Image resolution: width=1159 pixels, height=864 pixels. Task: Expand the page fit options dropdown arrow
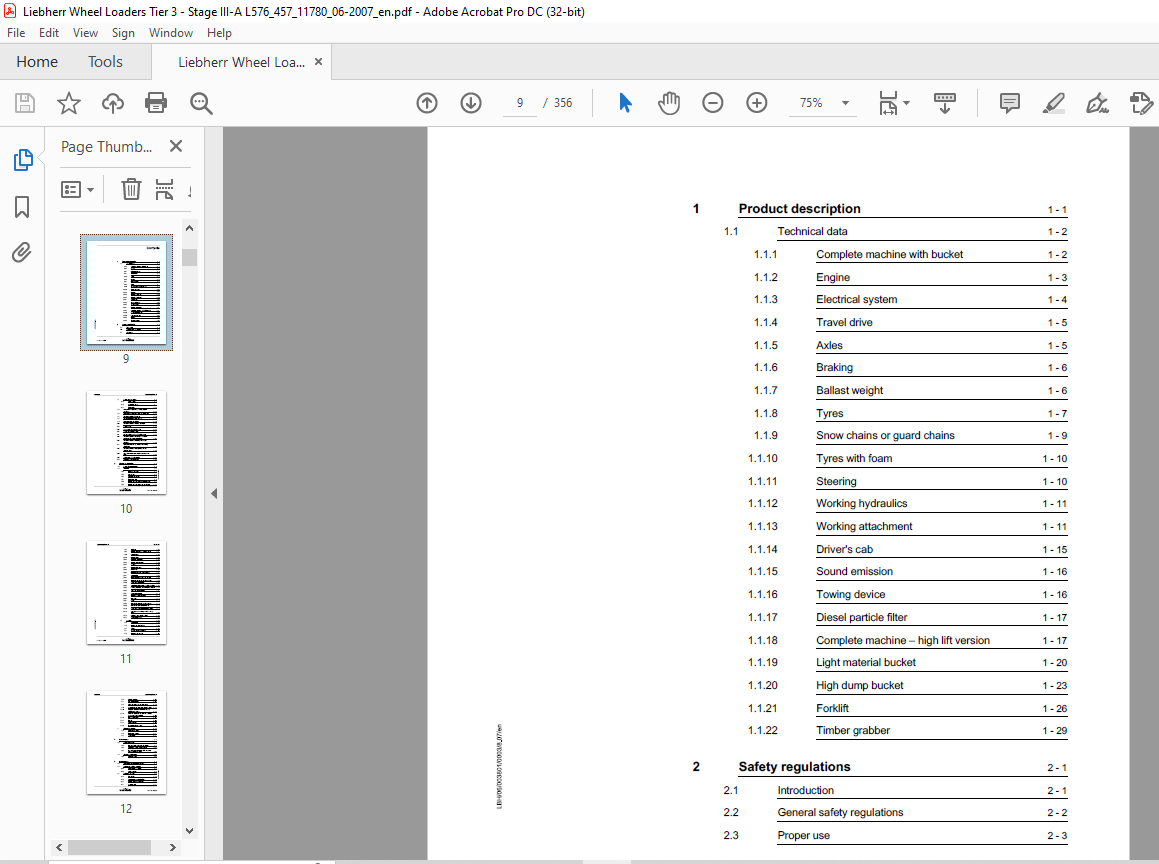click(x=907, y=103)
